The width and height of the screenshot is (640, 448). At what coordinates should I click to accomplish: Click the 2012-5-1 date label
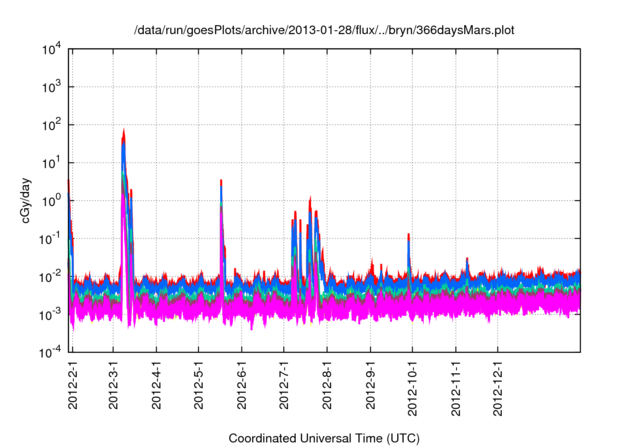click(198, 385)
